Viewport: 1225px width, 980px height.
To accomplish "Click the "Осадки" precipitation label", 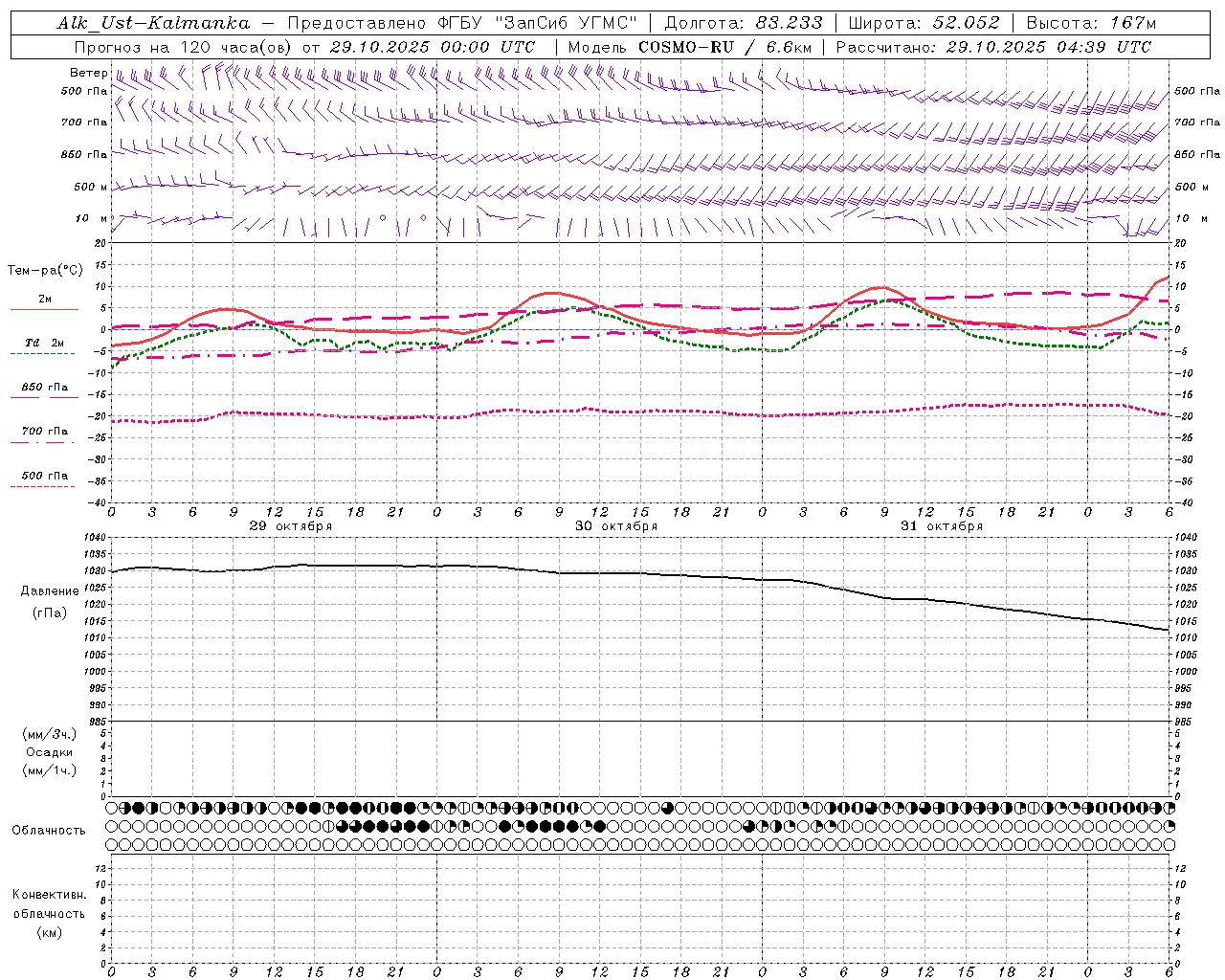I will (x=50, y=752).
